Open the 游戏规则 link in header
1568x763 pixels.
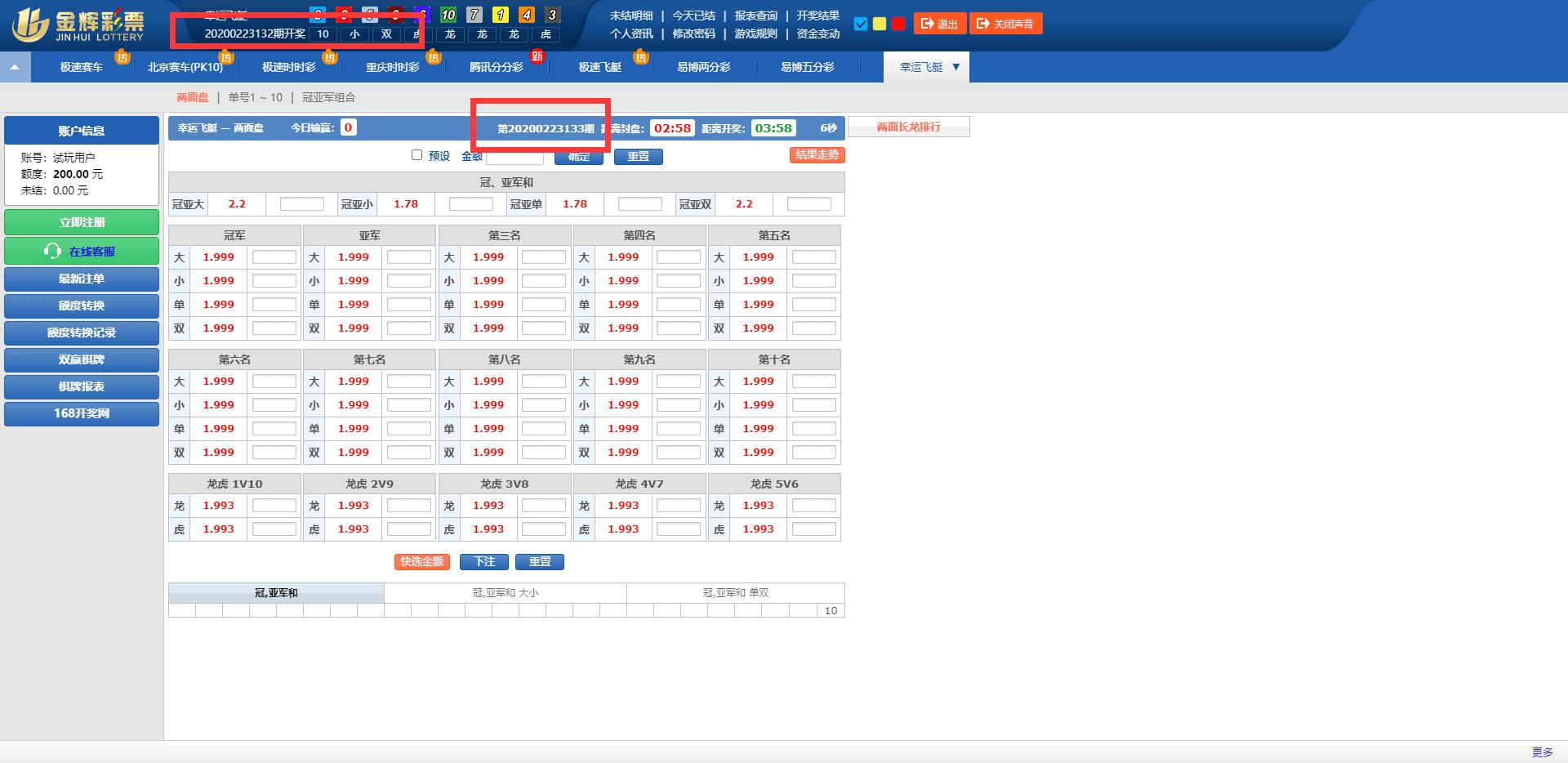(x=755, y=33)
